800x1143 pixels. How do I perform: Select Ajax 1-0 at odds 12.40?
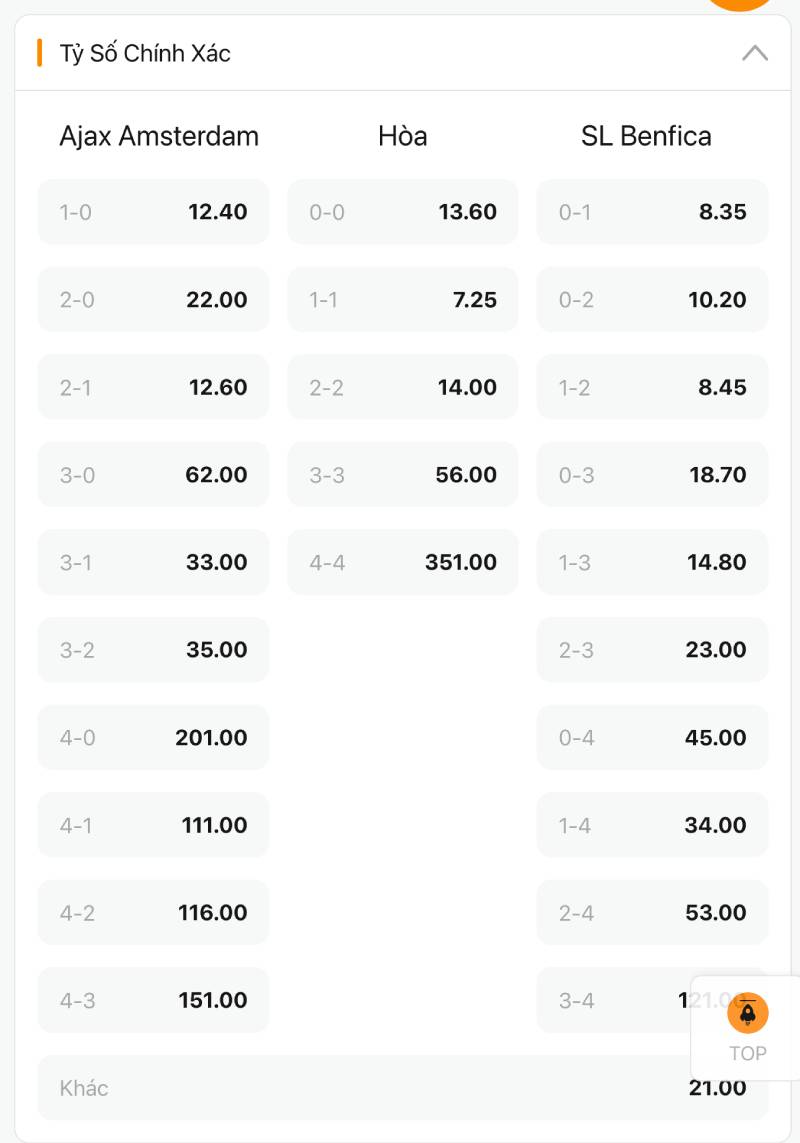pyautogui.click(x=153, y=212)
